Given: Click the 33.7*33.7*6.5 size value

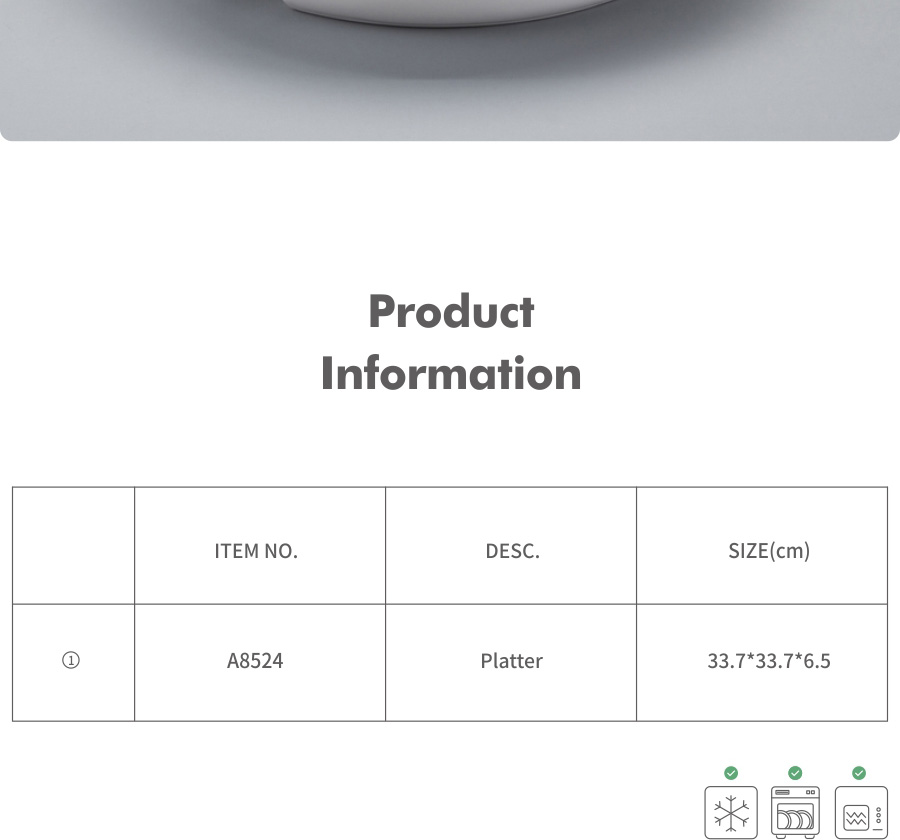Looking at the screenshot, I should tap(769, 661).
